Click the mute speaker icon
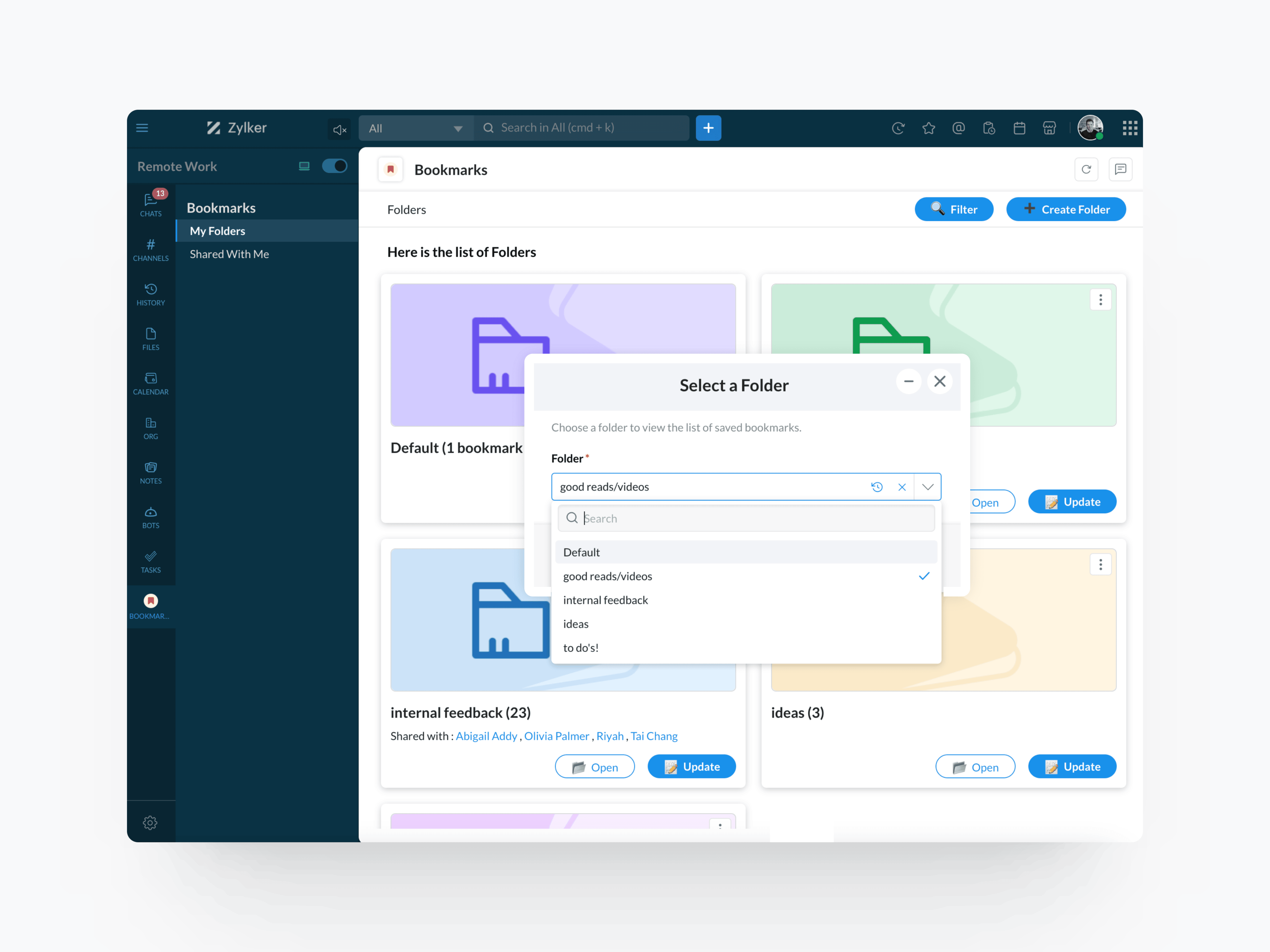 coord(339,130)
